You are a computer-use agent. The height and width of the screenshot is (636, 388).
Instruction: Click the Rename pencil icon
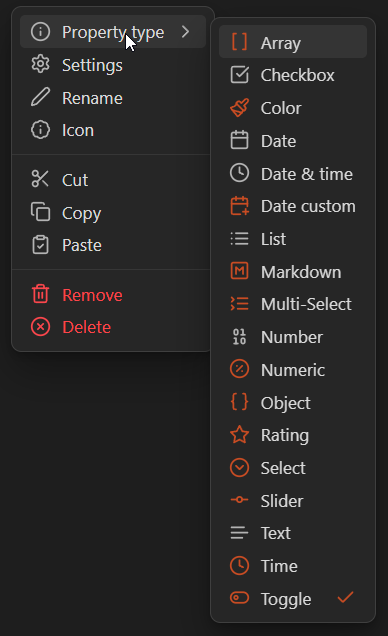coord(41,97)
